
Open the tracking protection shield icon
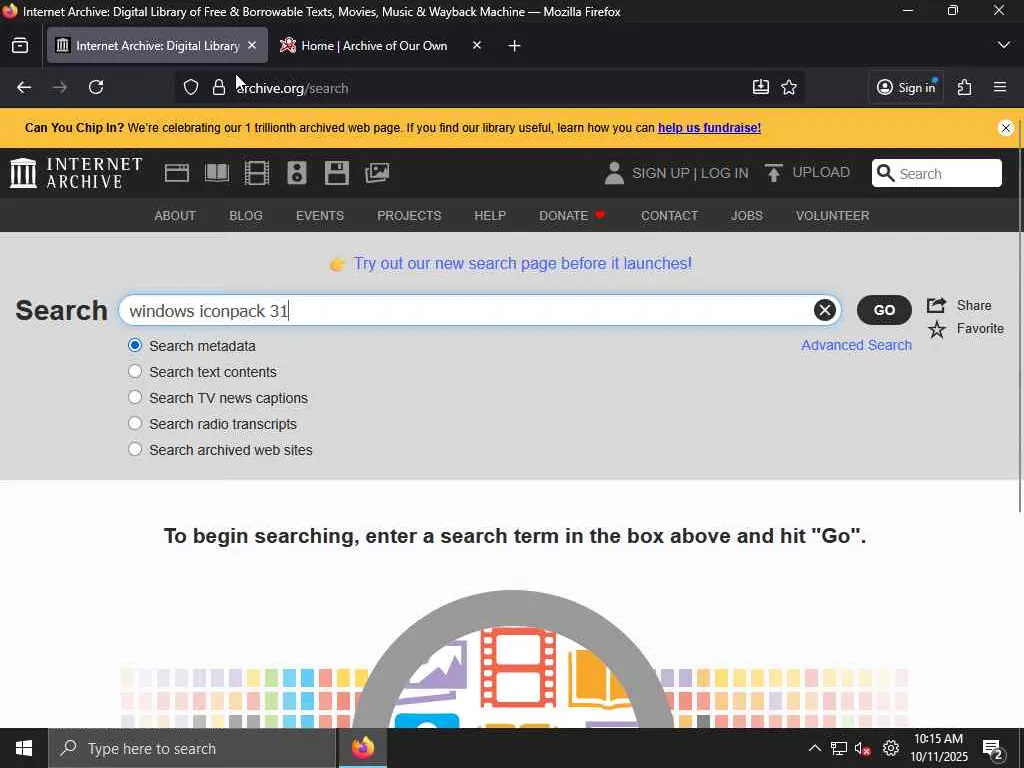[x=191, y=88]
